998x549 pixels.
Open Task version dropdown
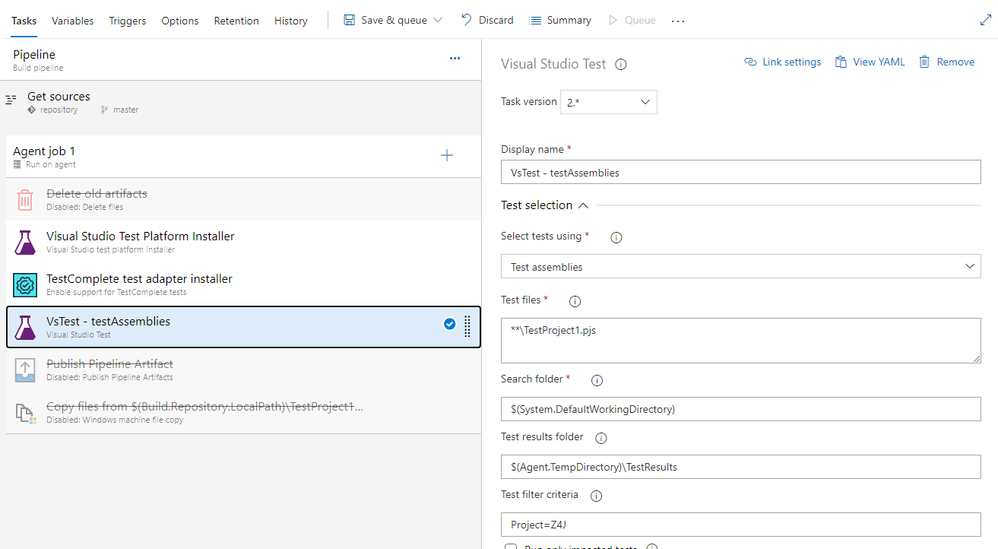click(x=608, y=102)
